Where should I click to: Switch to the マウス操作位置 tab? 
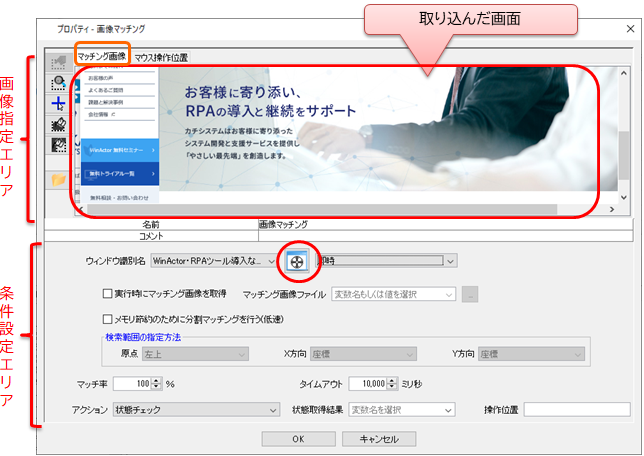pos(161,58)
